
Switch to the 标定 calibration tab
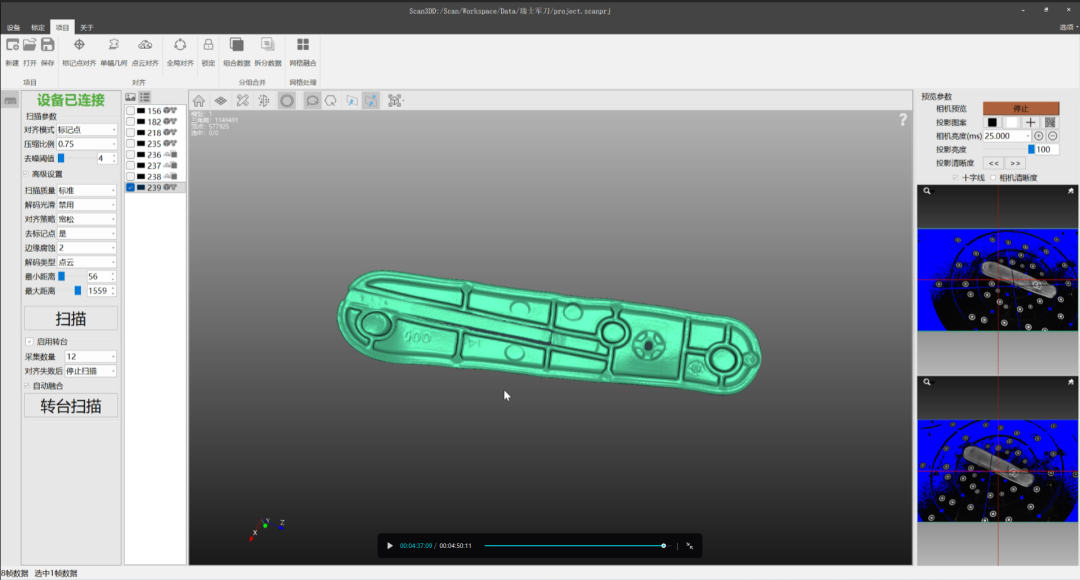click(x=36, y=27)
